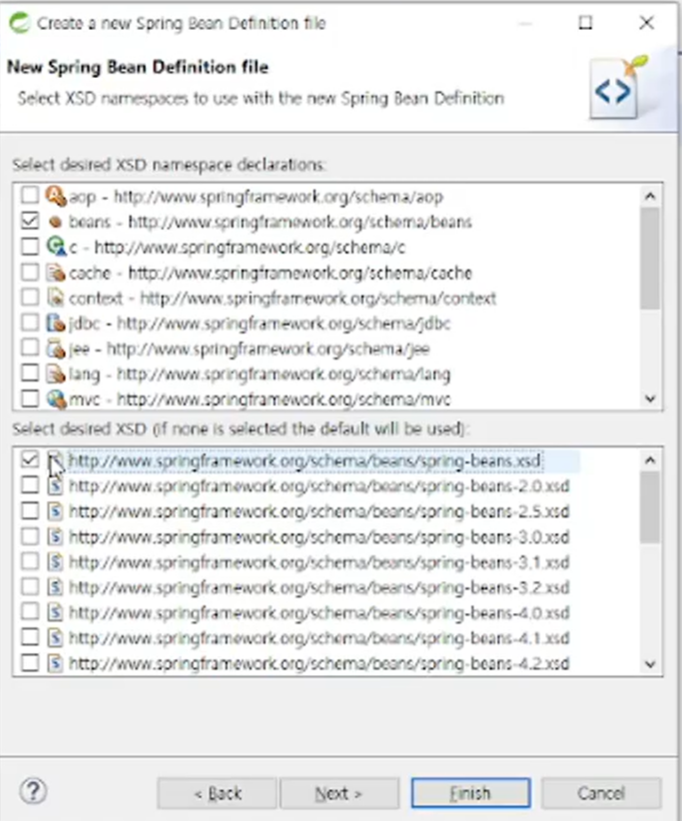Screen dimensions: 682x821
Task: Select the spring-beans-4.2.xsd URL text
Action: point(319,663)
